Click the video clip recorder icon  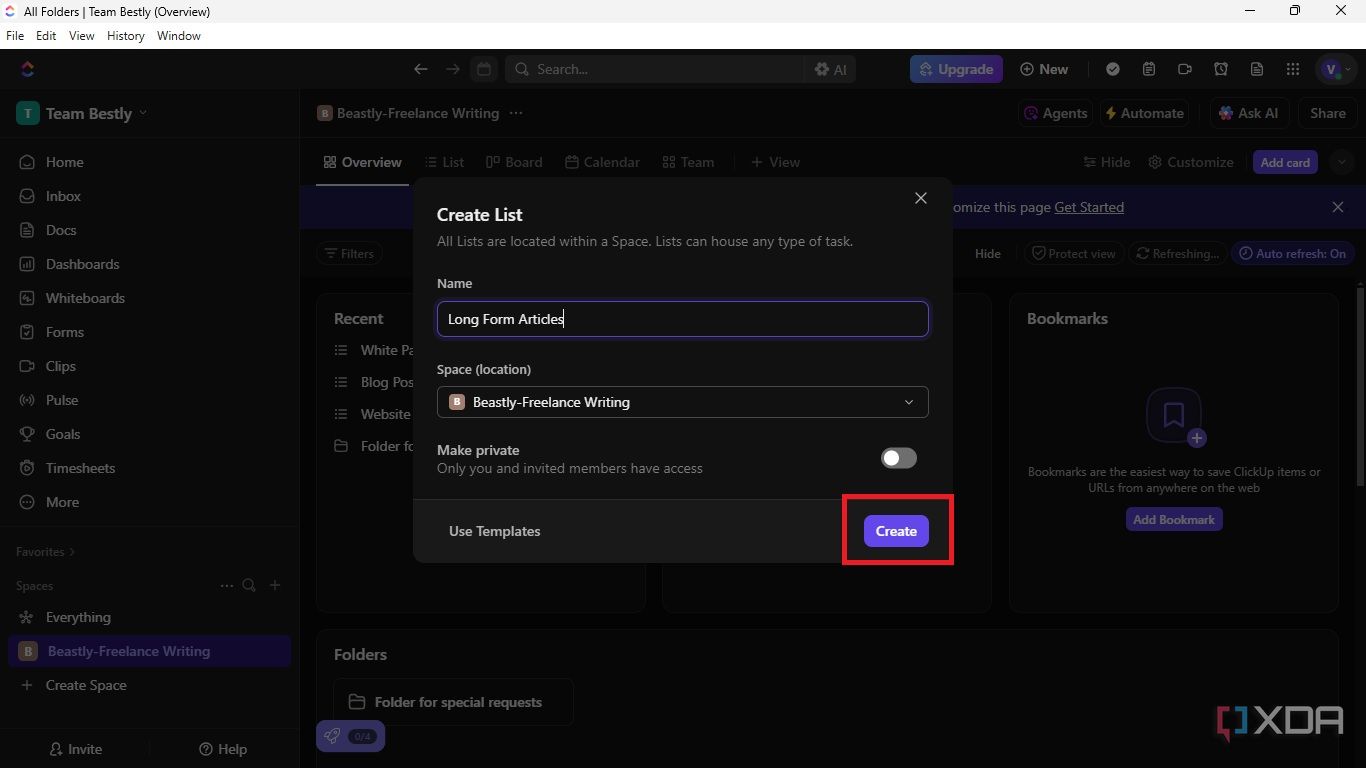point(1185,69)
